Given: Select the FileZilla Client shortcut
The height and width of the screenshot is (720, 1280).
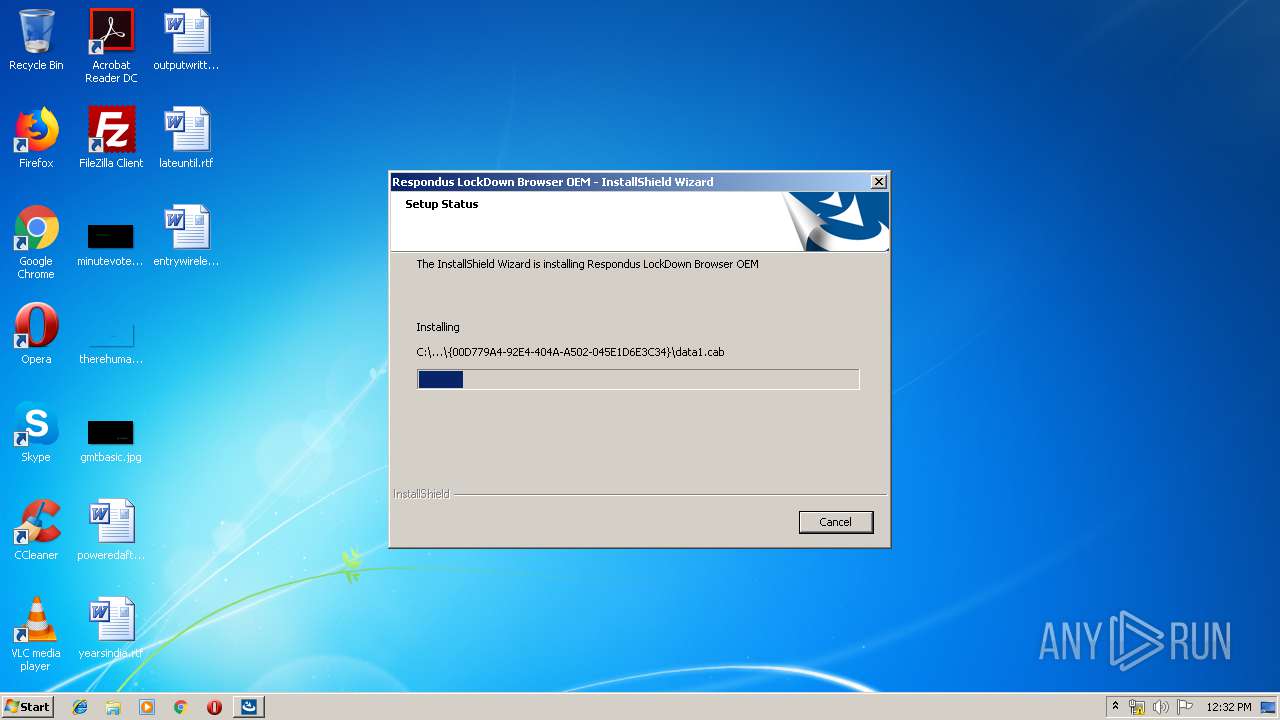Looking at the screenshot, I should point(111,138).
